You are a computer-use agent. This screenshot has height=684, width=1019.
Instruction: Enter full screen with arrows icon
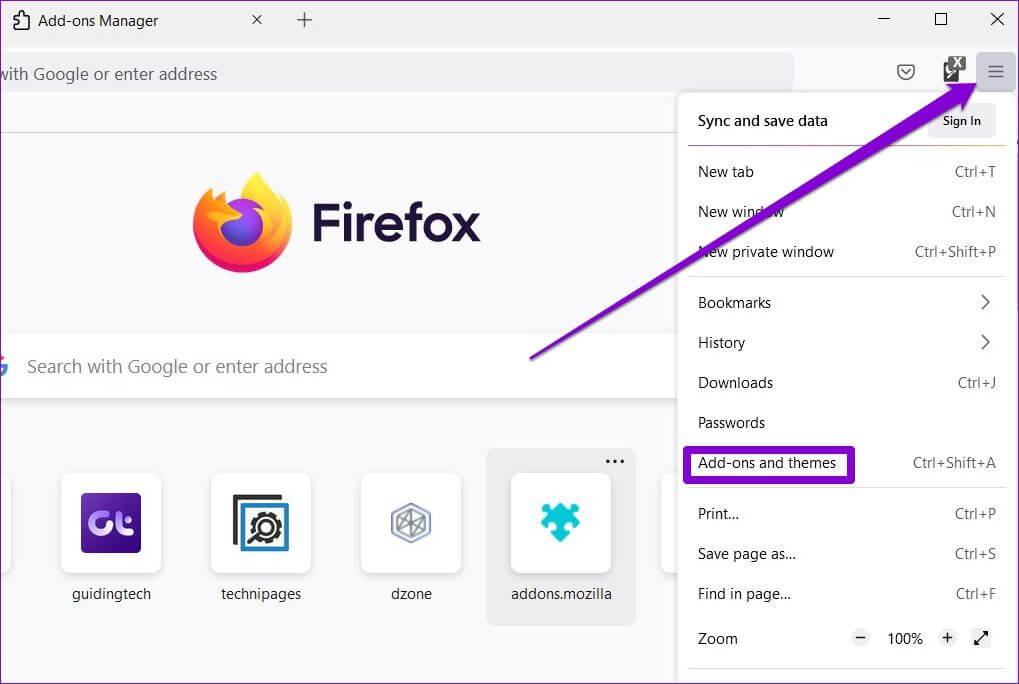tap(981, 639)
